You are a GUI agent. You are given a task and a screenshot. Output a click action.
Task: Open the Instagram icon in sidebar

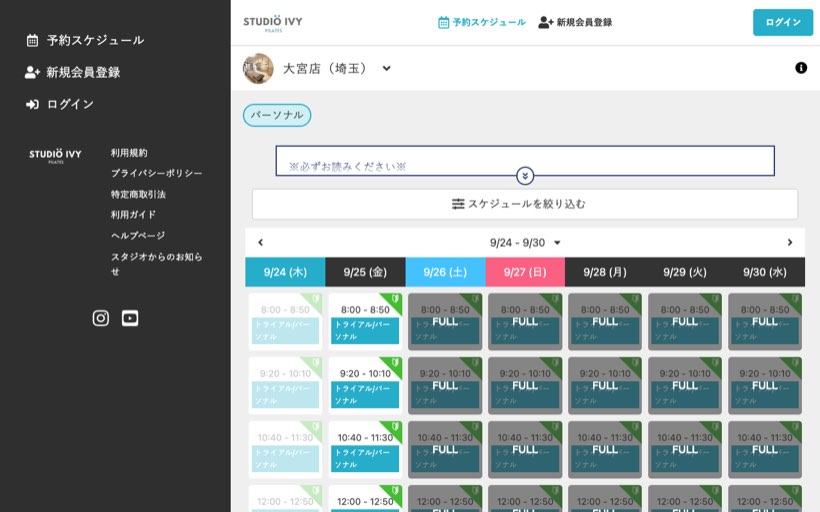tap(100, 318)
